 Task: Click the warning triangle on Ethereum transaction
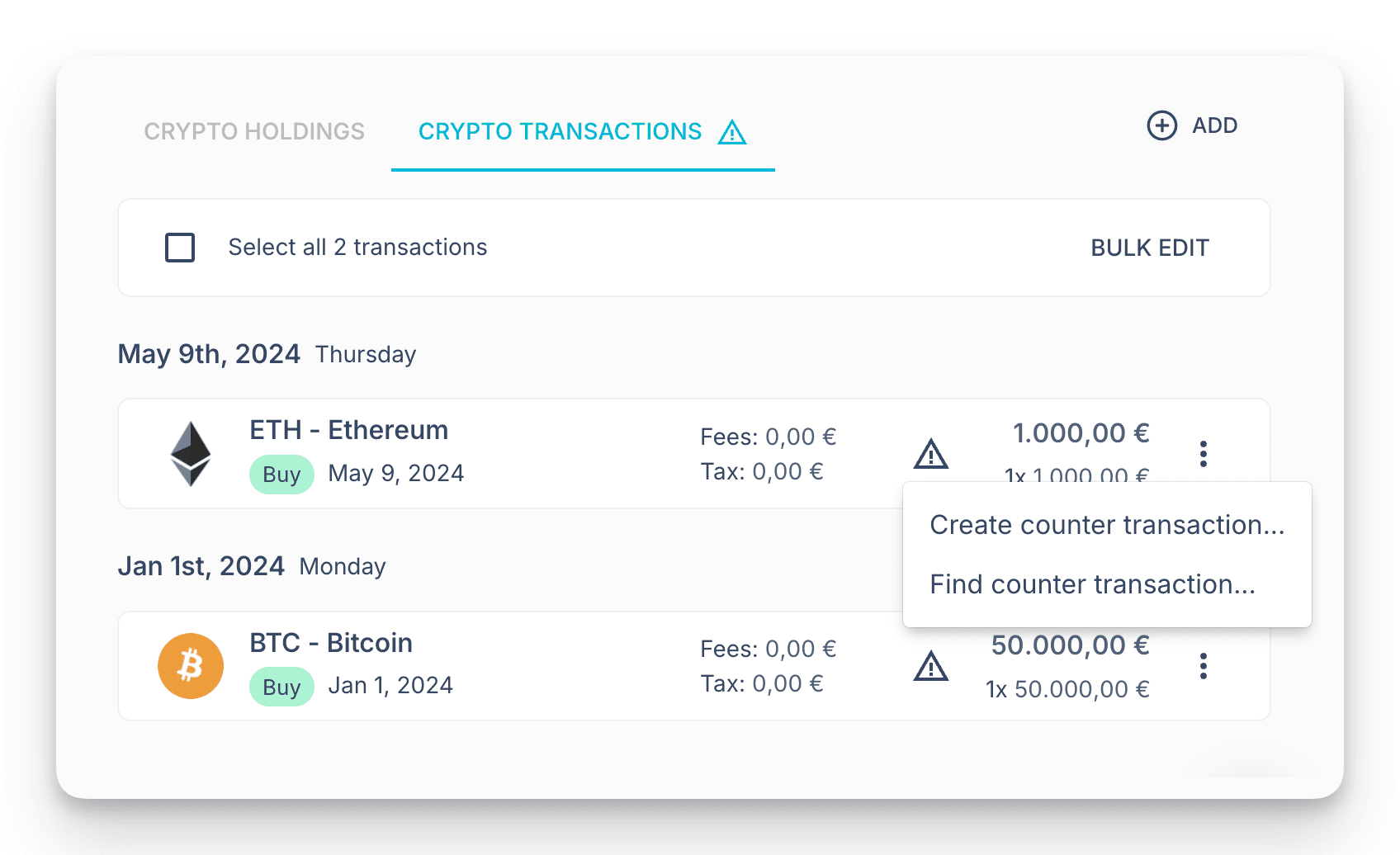(931, 454)
